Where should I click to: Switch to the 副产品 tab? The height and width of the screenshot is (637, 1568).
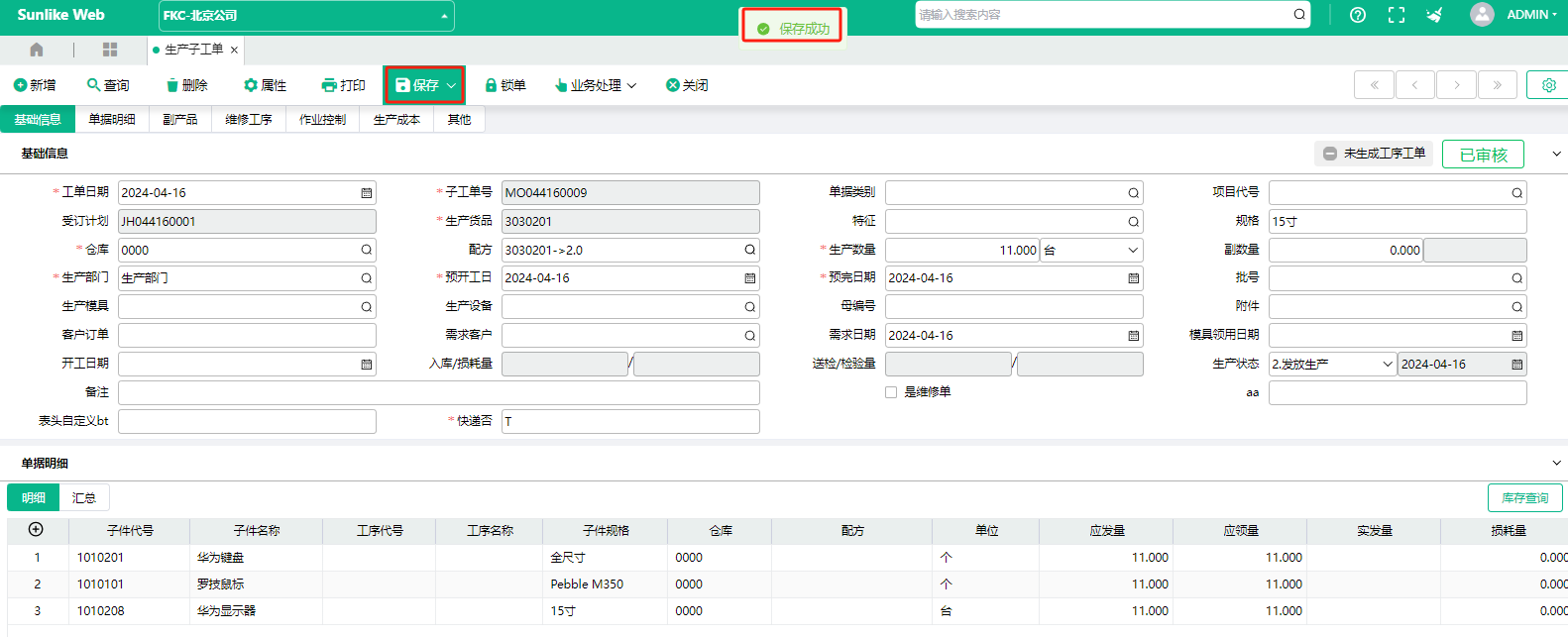click(x=179, y=120)
